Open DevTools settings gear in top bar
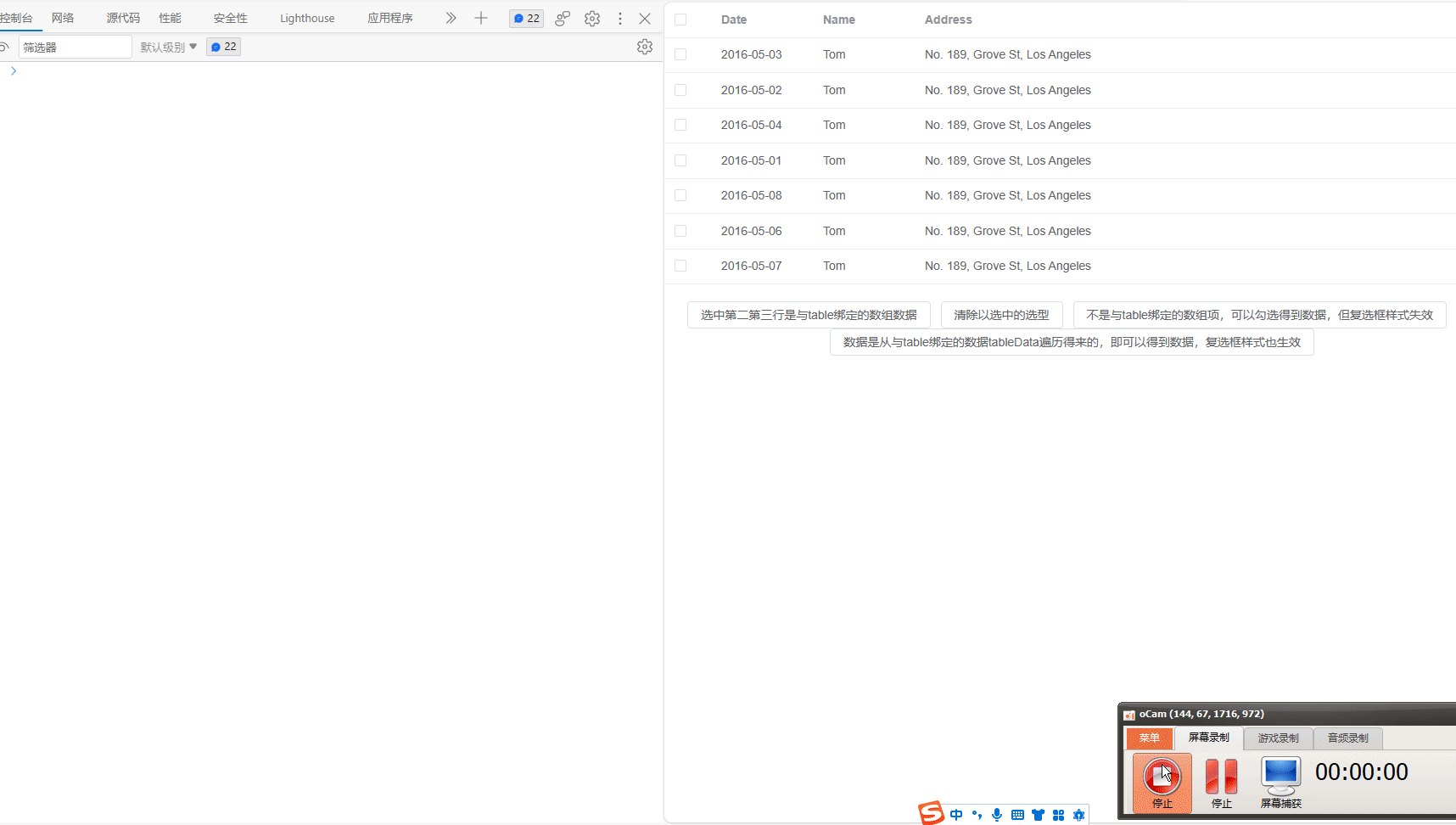1456x825 pixels. pos(592,19)
